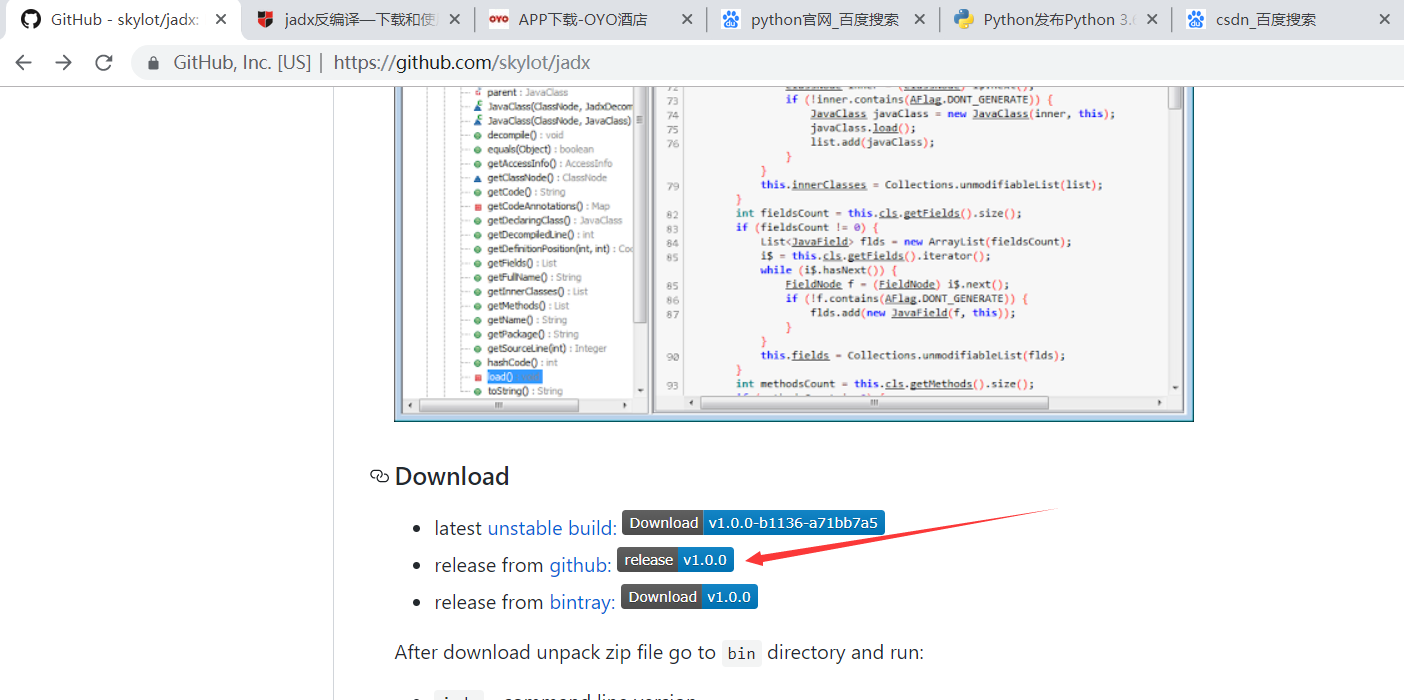Screen dimensions: 1404x700
Task: Click hashCode() entry in screenshot tree
Action: (x=522, y=363)
